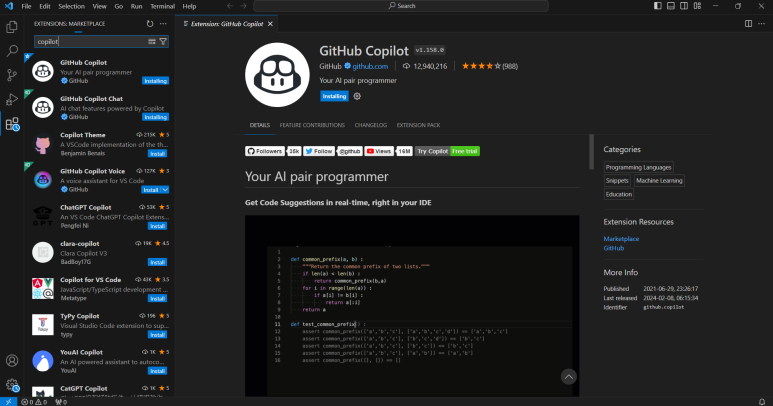
Task: Click the manage gear beside Installing button
Action: (x=357, y=97)
